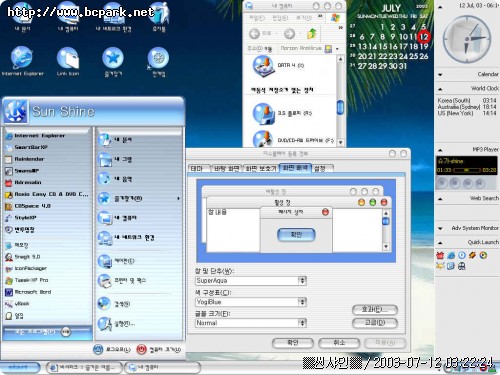Open the YogiBlue color scheme dropdown
The image size is (500, 375).
coord(302,302)
